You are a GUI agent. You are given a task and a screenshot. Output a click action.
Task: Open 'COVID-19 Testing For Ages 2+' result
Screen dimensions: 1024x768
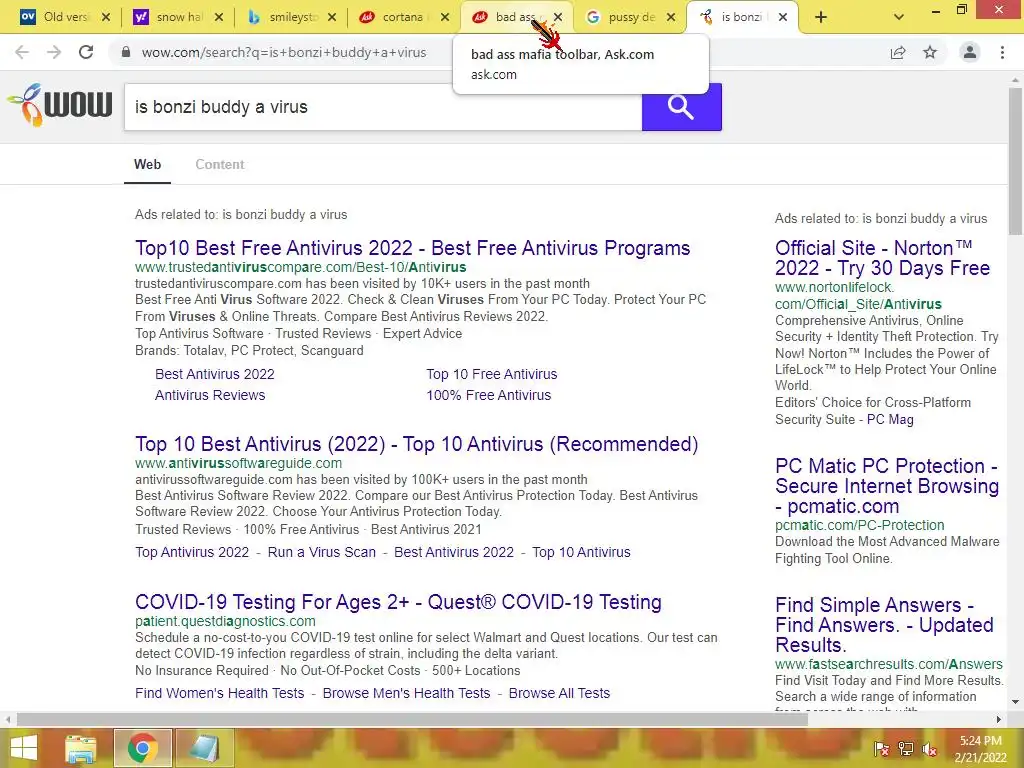398,602
